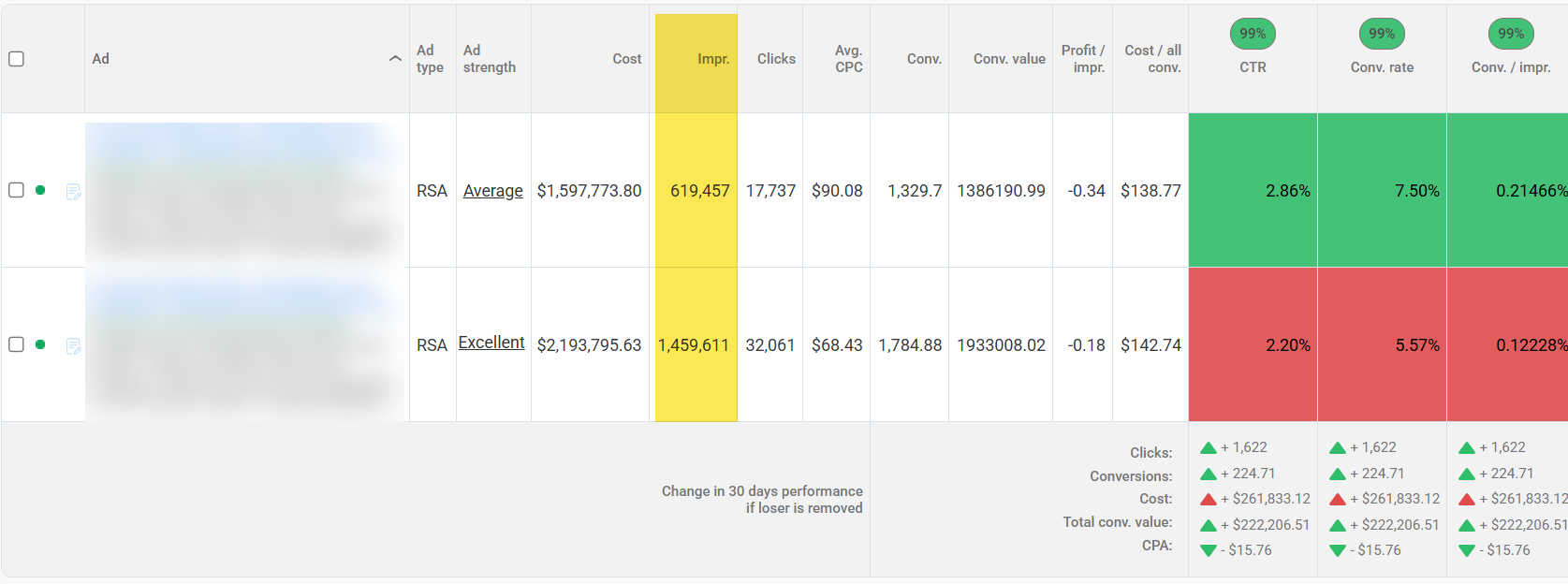Click the $1,597,773.80 cost value
The height and width of the screenshot is (584, 1568).
(x=589, y=191)
